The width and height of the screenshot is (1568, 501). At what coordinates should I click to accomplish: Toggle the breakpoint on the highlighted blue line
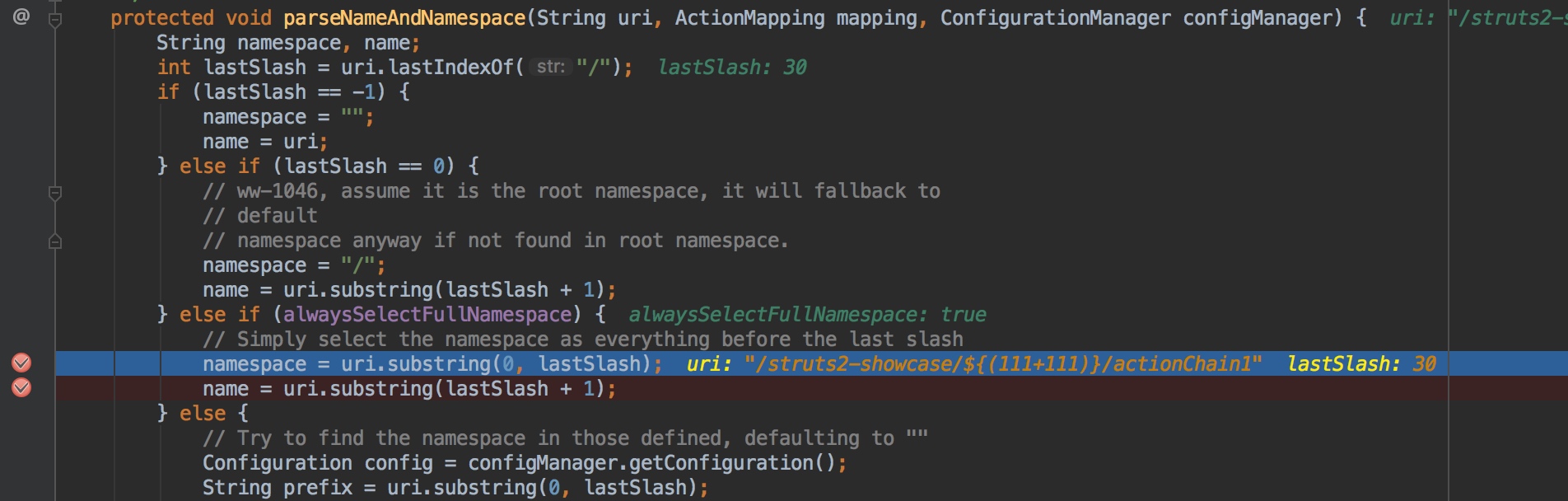(21, 363)
